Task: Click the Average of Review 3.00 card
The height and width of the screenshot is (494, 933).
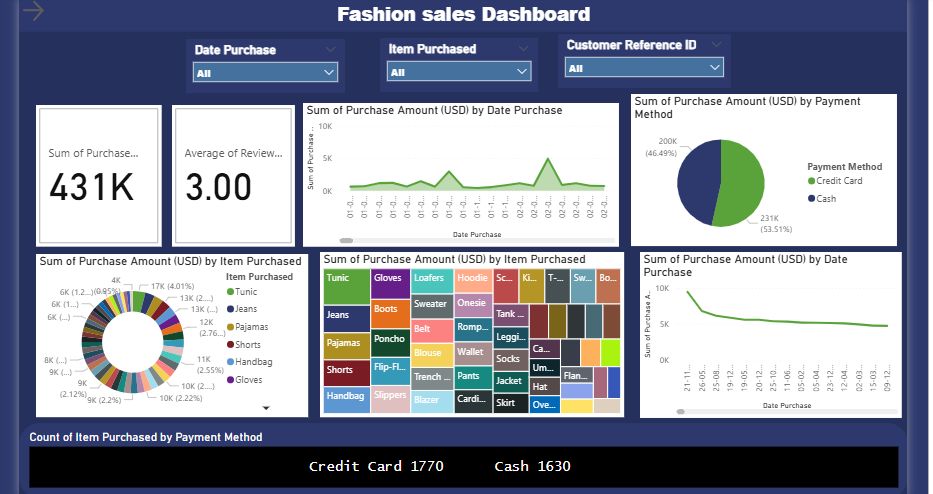Action: coord(234,176)
